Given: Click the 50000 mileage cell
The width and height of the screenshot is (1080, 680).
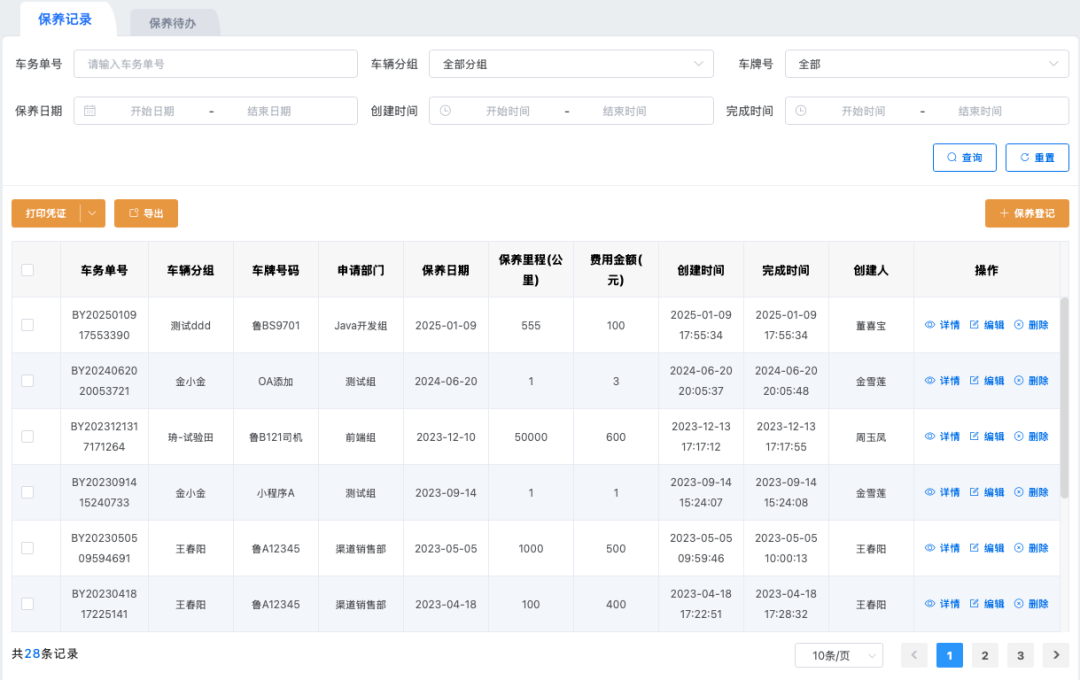Looking at the screenshot, I should point(531,437).
